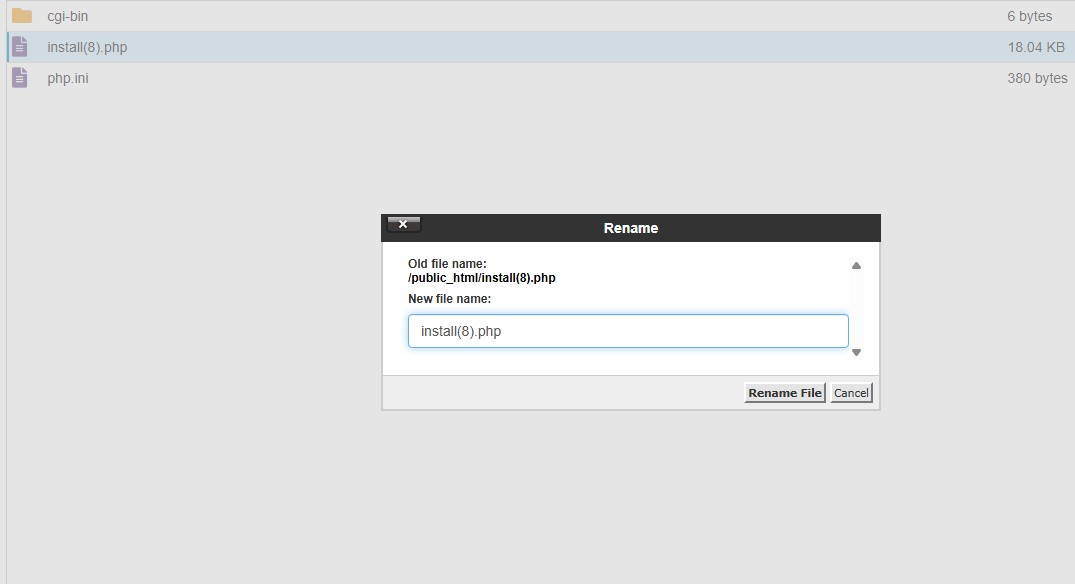Focus the New file name input field
This screenshot has width=1075, height=584.
pyautogui.click(x=628, y=331)
